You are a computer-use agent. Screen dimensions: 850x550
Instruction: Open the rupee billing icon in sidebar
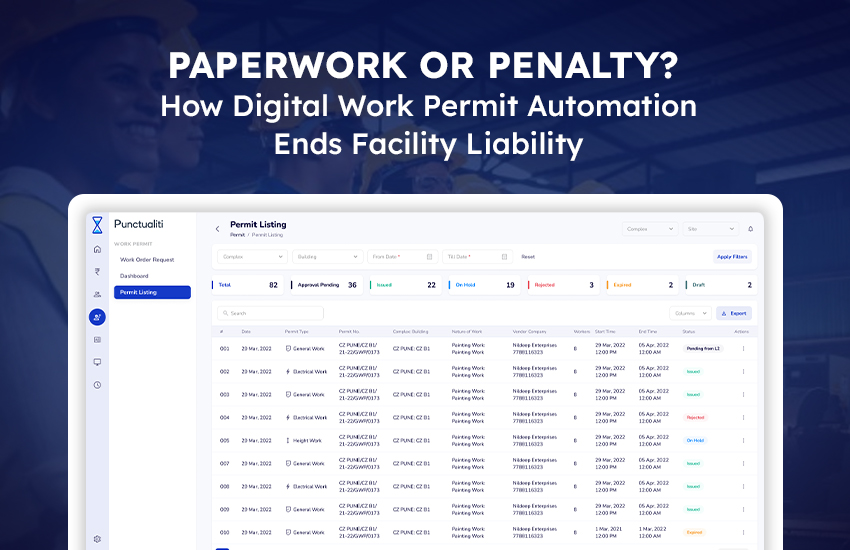(98, 271)
